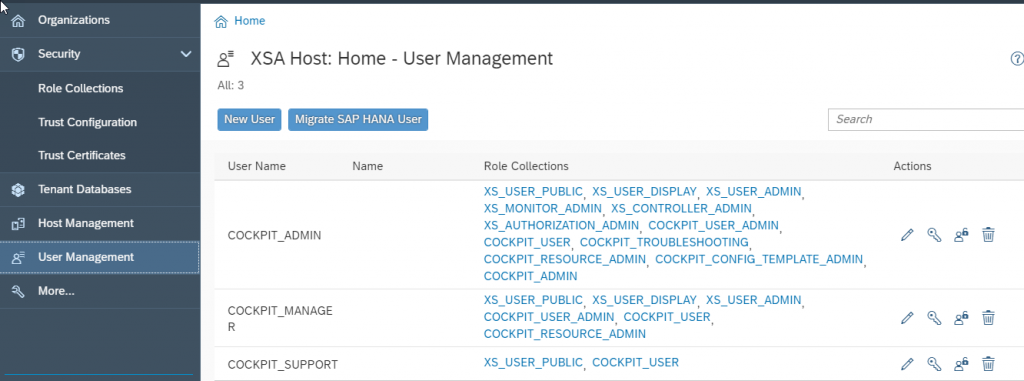Image resolution: width=1024 pixels, height=381 pixels.
Task: Click the help question mark icon
Action: click(1017, 59)
